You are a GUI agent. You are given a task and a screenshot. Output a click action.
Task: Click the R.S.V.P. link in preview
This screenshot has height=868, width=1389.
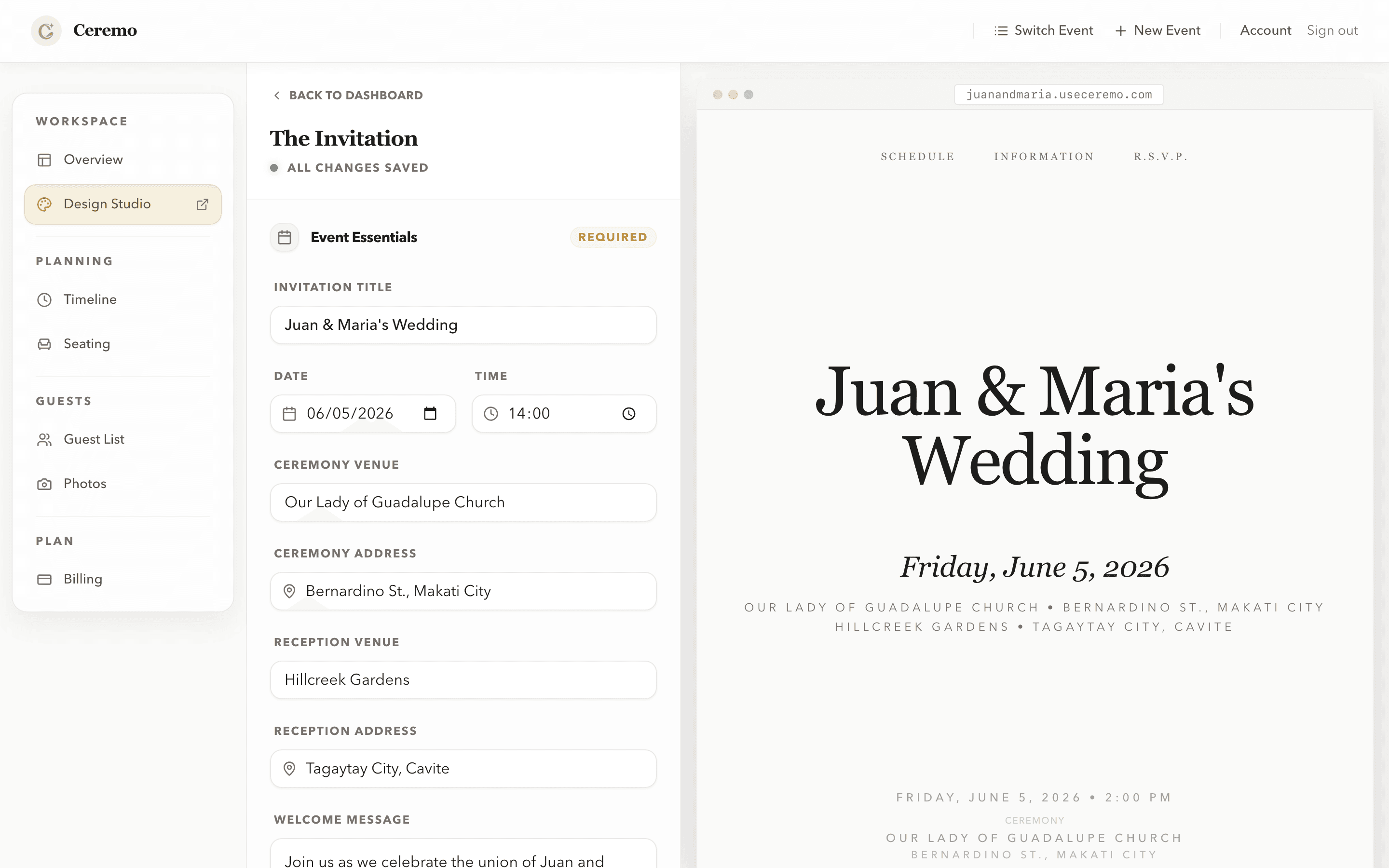point(1160,157)
